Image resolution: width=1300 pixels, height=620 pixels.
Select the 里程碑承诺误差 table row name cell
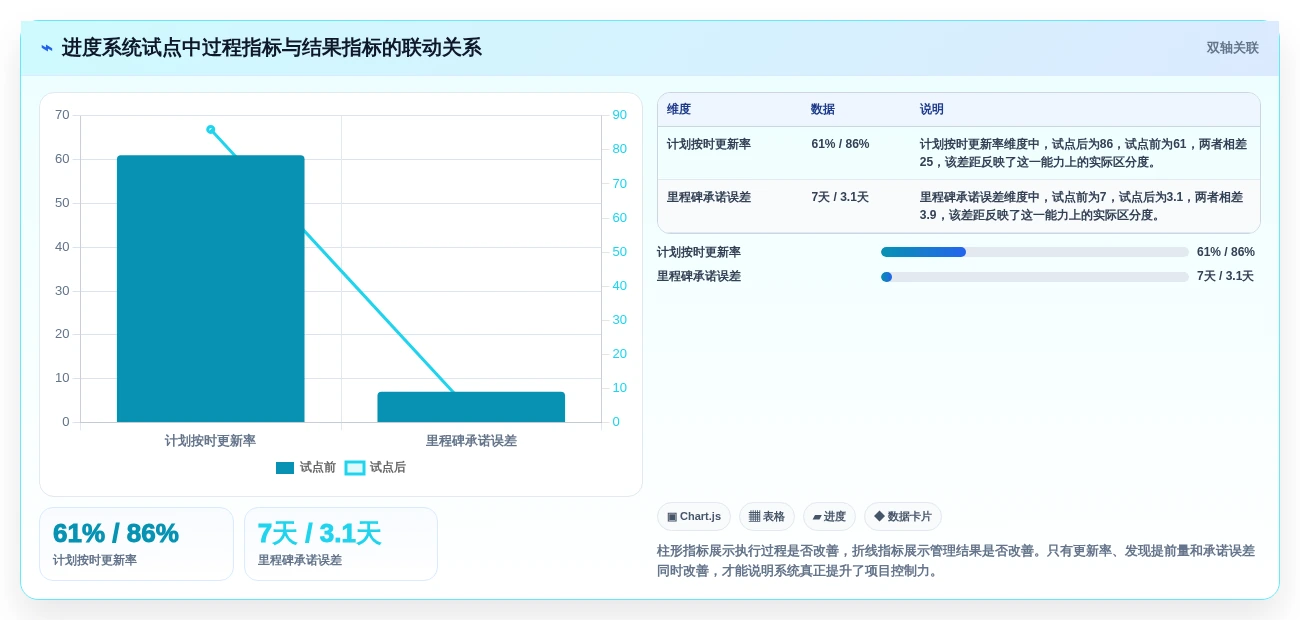[x=709, y=197]
